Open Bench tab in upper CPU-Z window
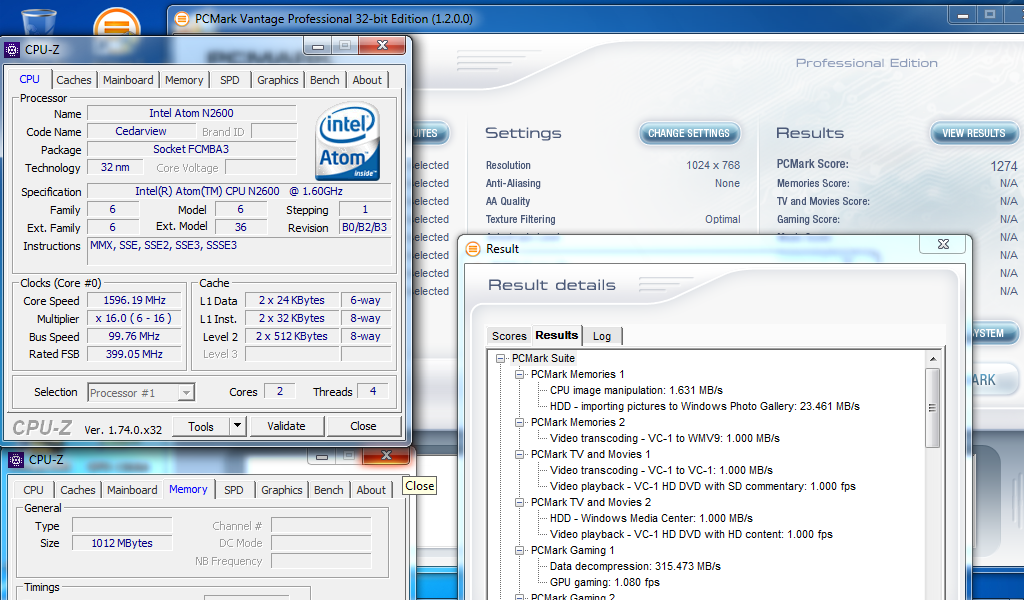 tap(325, 80)
